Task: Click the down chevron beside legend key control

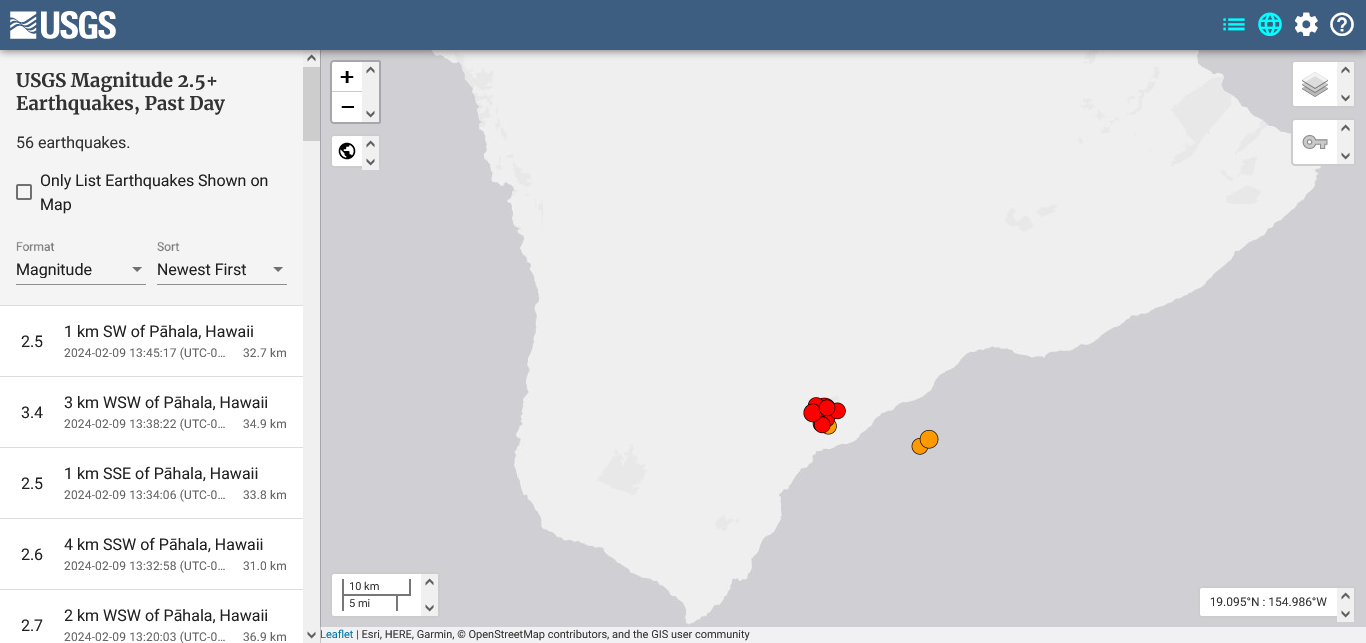Action: (x=1346, y=156)
